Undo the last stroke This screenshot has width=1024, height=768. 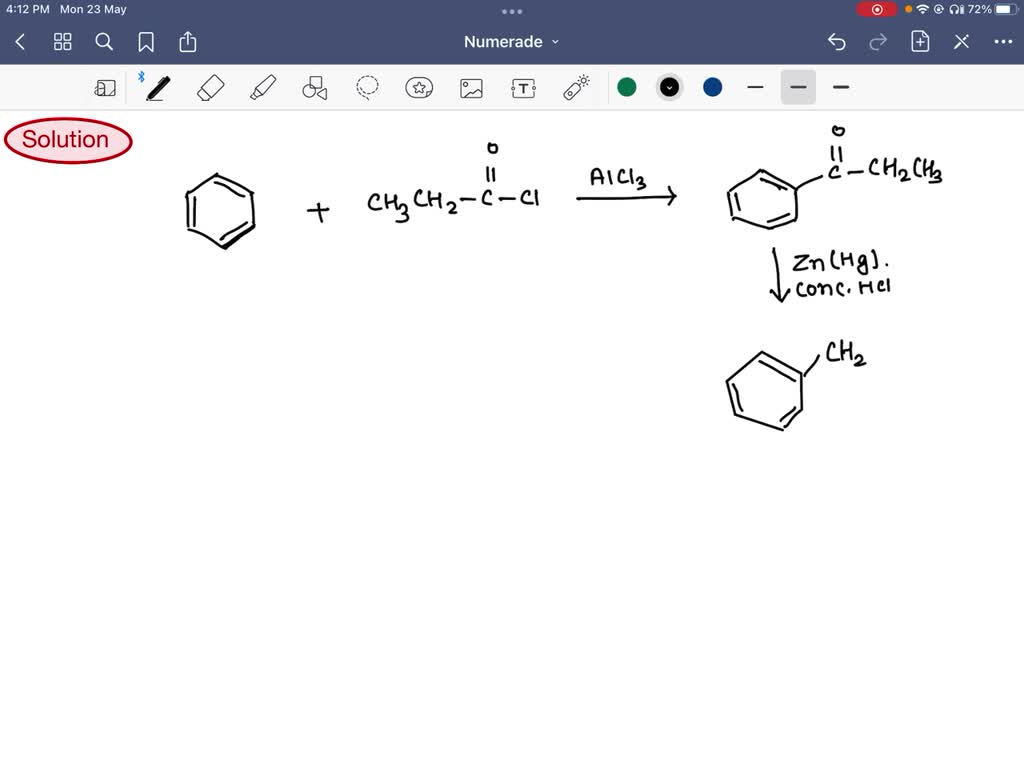tap(837, 42)
